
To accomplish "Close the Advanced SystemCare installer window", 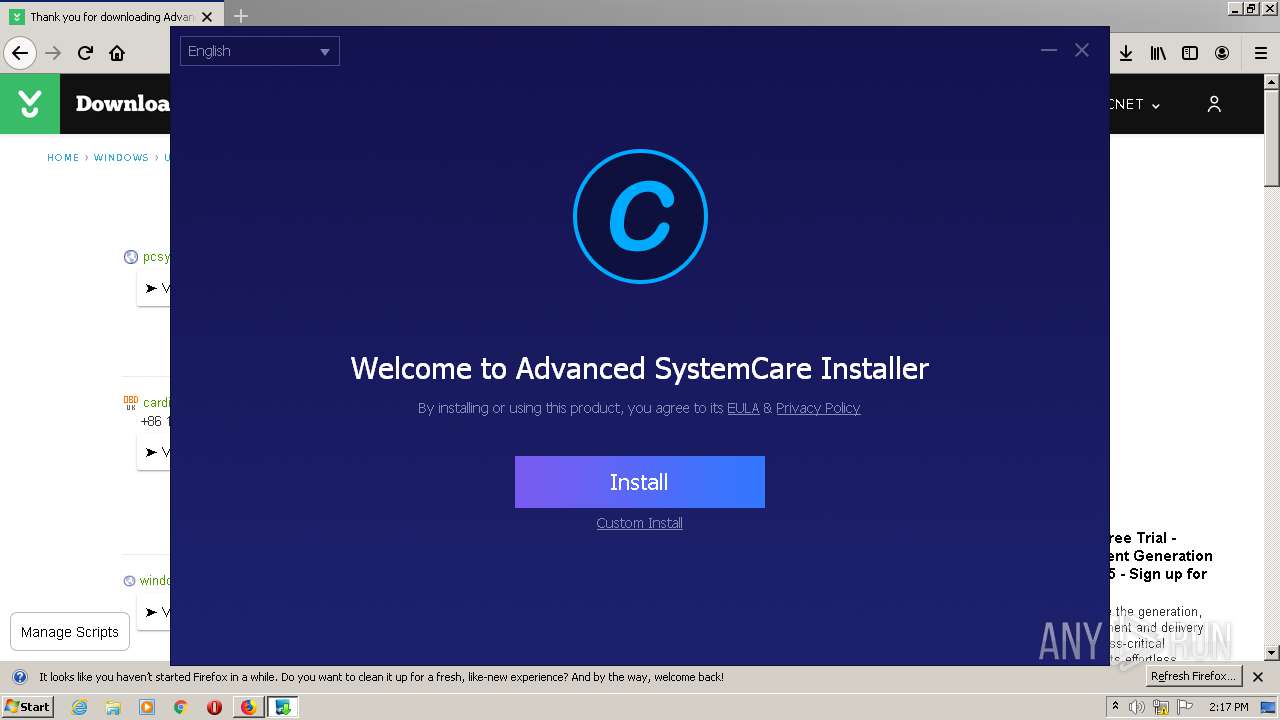I will tap(1082, 50).
